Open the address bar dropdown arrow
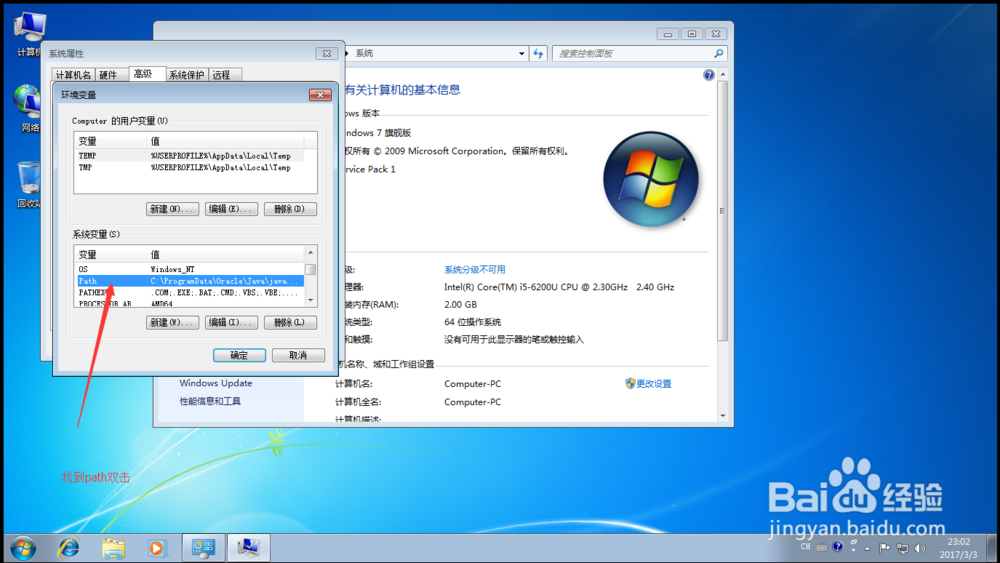 tap(522, 54)
